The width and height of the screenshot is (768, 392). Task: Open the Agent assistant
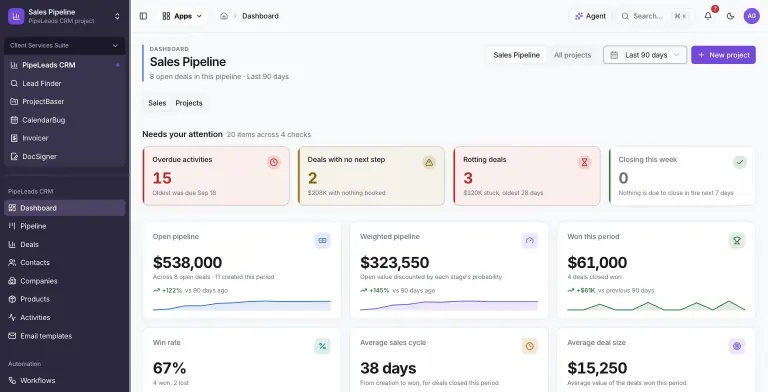590,16
